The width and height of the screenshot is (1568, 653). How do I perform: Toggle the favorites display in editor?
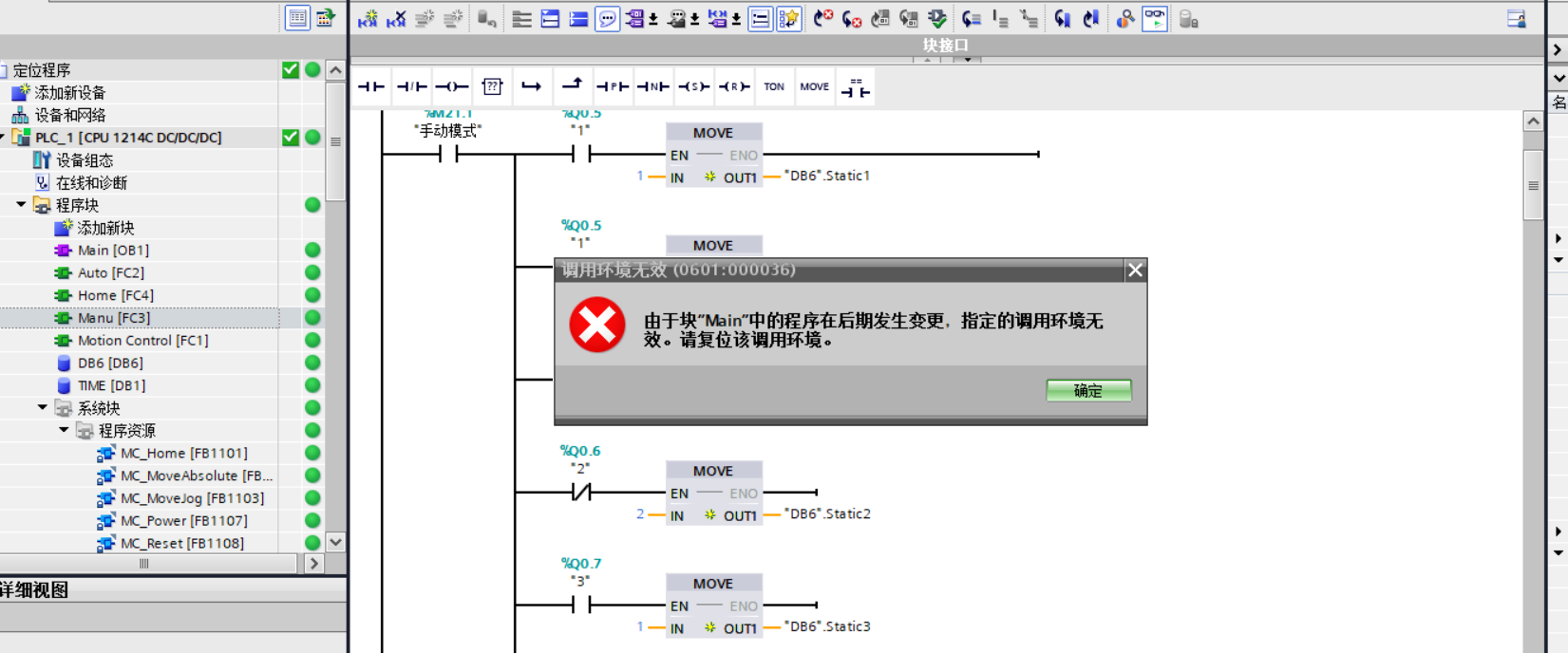tap(788, 19)
